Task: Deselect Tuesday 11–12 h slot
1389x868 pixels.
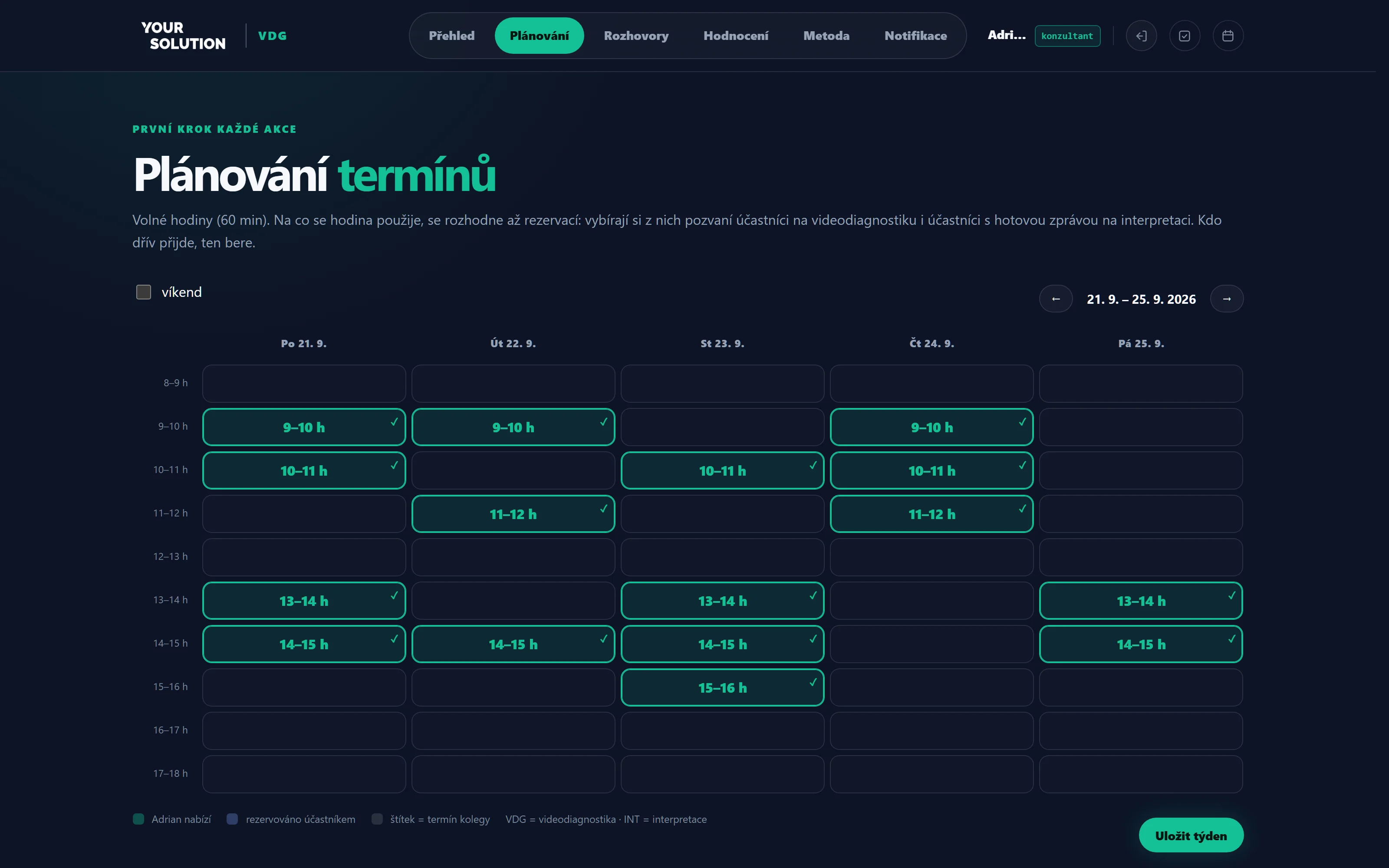Action: click(x=513, y=514)
